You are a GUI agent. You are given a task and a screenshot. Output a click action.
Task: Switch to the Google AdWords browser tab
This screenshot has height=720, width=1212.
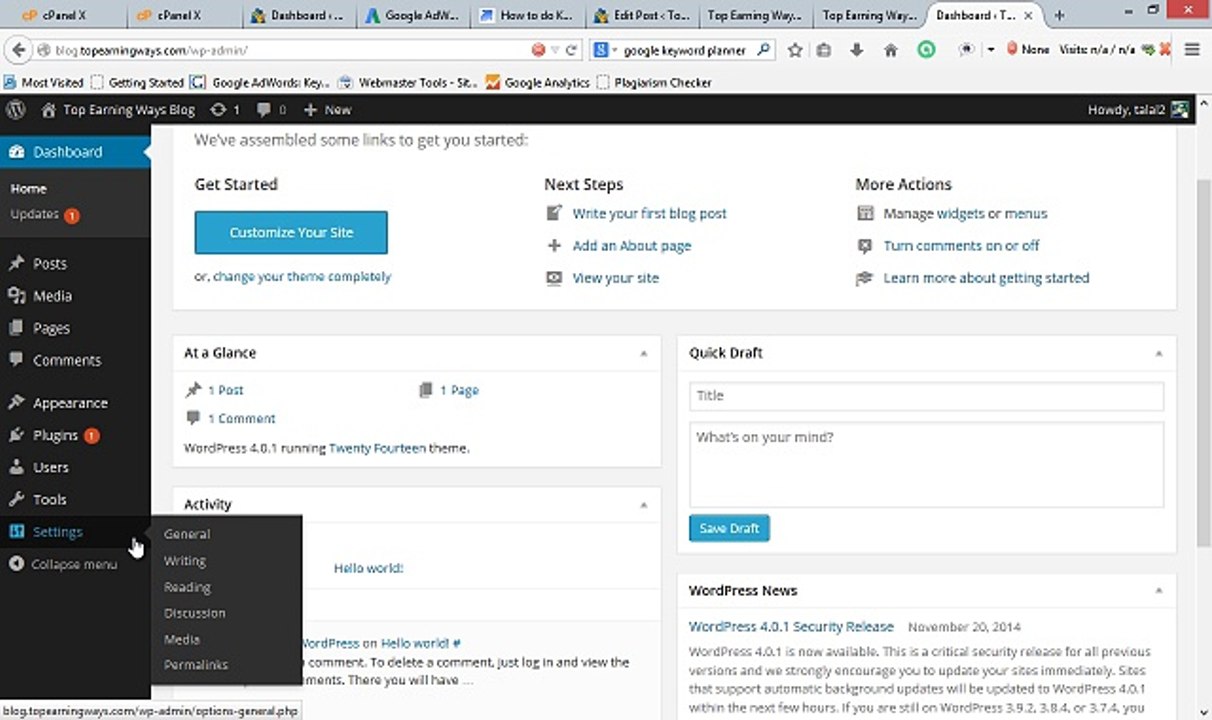point(412,15)
